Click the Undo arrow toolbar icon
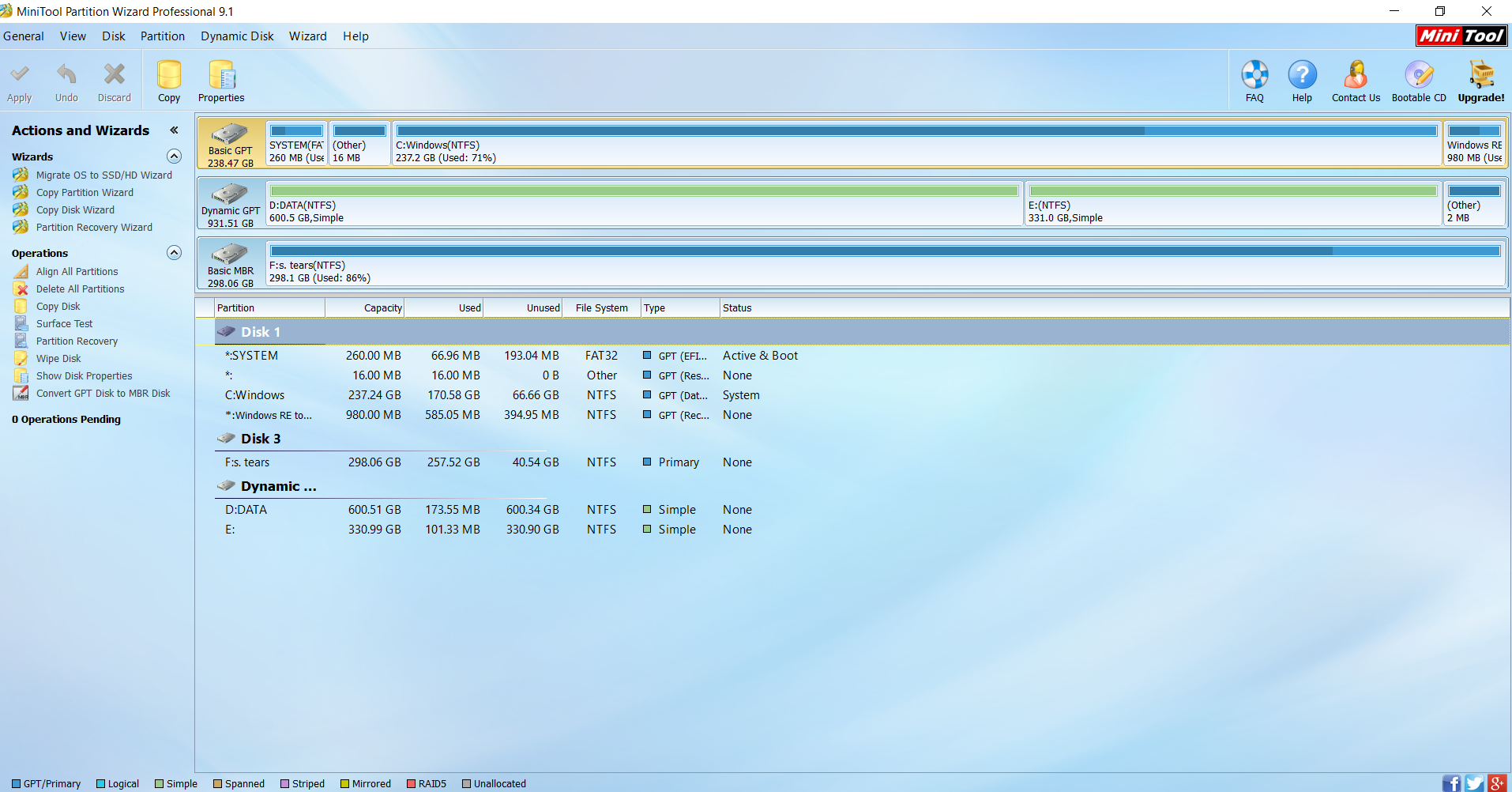Image resolution: width=1512 pixels, height=792 pixels. (66, 75)
